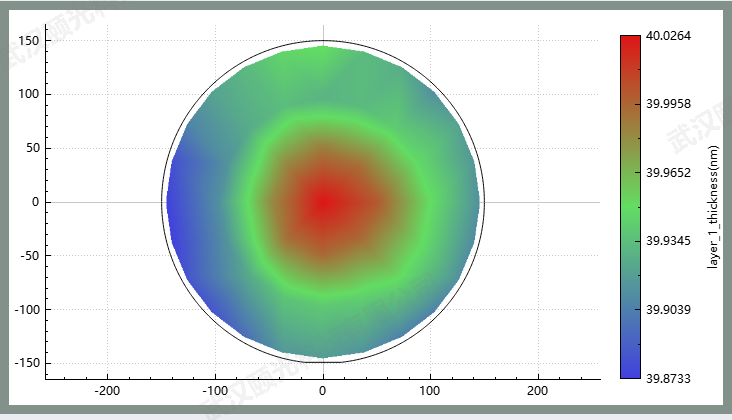The width and height of the screenshot is (732, 420).
Task: Click the 39.9345 color scale label
Action: coord(669,241)
